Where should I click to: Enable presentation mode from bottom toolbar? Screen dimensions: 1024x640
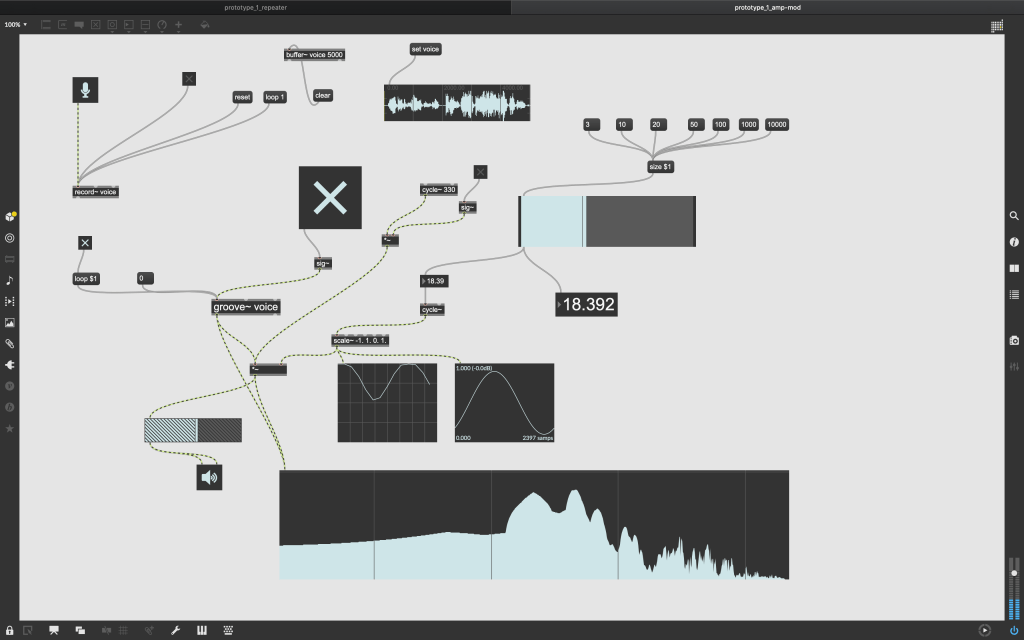tap(54, 630)
